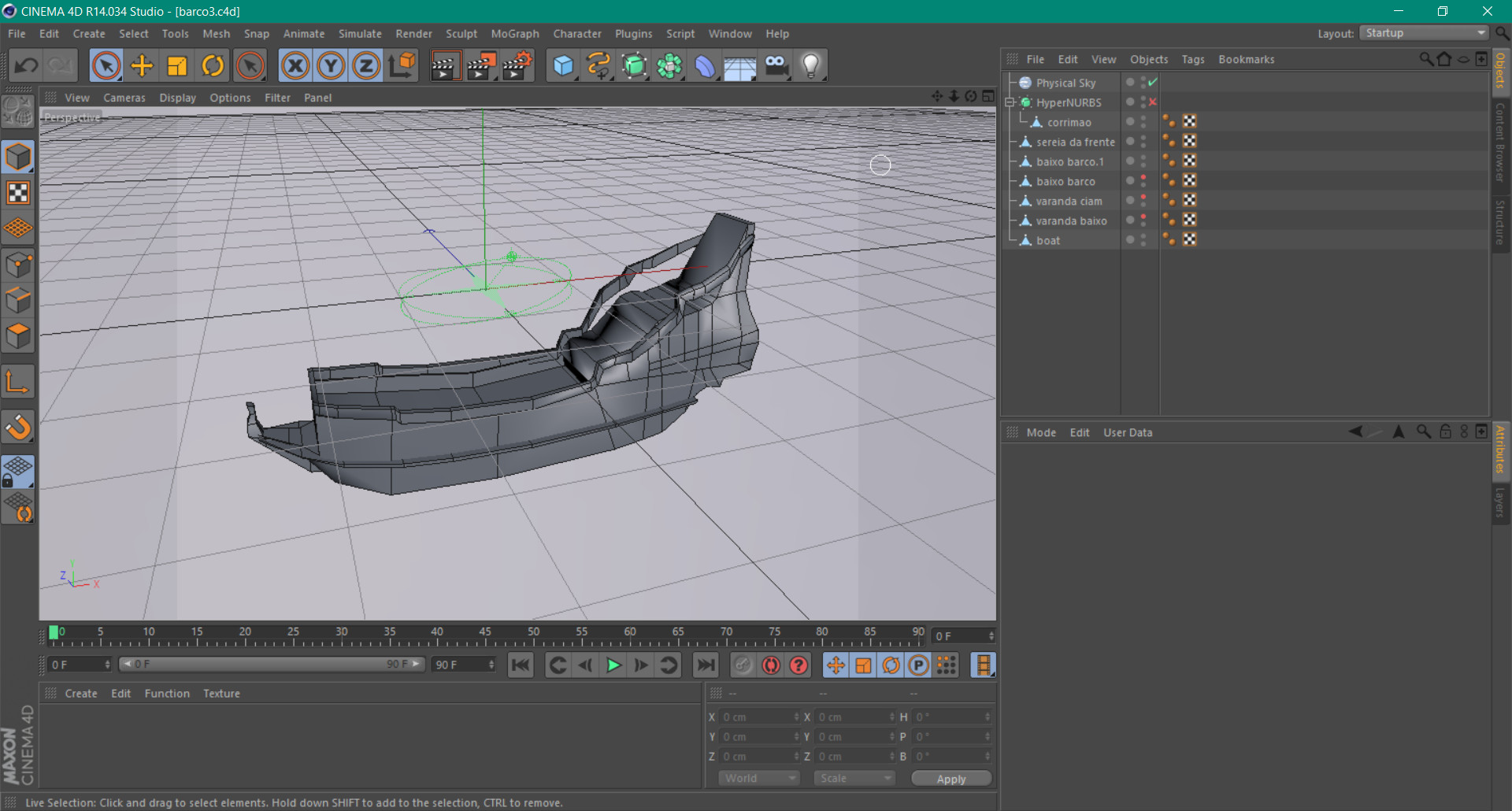This screenshot has height=811, width=1512.
Task: Toggle Y axis lock
Action: coord(331,65)
